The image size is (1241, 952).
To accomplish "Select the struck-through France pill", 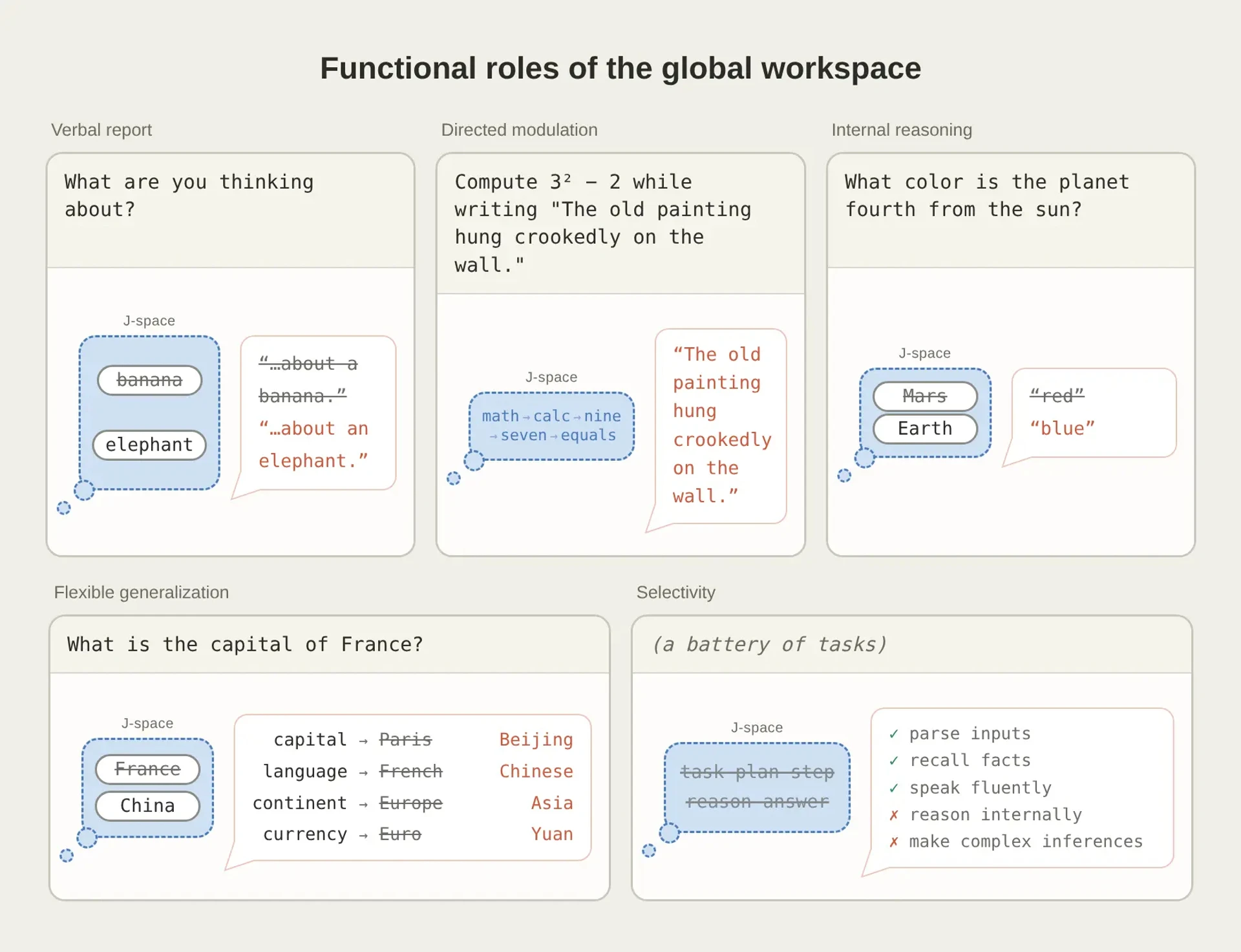I will coord(148,769).
